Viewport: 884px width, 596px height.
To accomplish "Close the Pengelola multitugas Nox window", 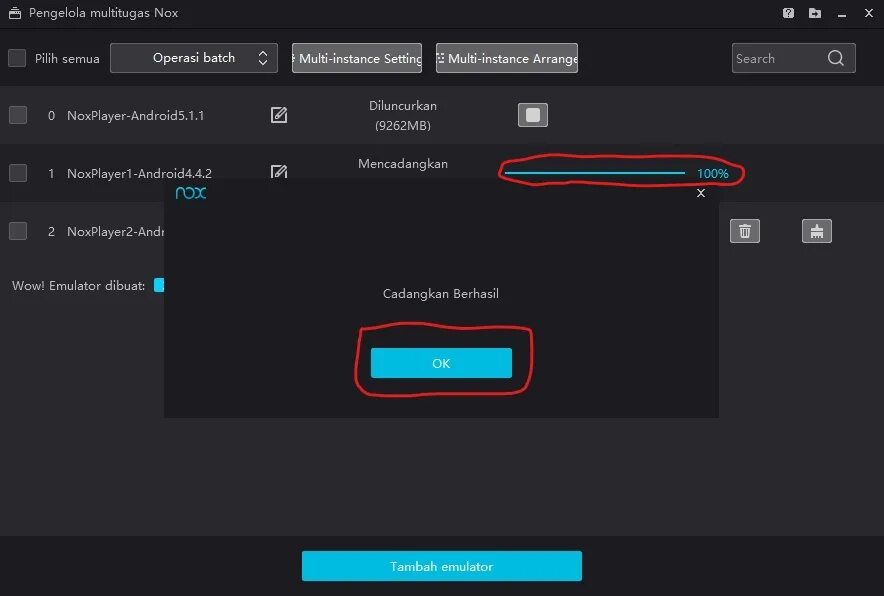I will click(x=869, y=13).
